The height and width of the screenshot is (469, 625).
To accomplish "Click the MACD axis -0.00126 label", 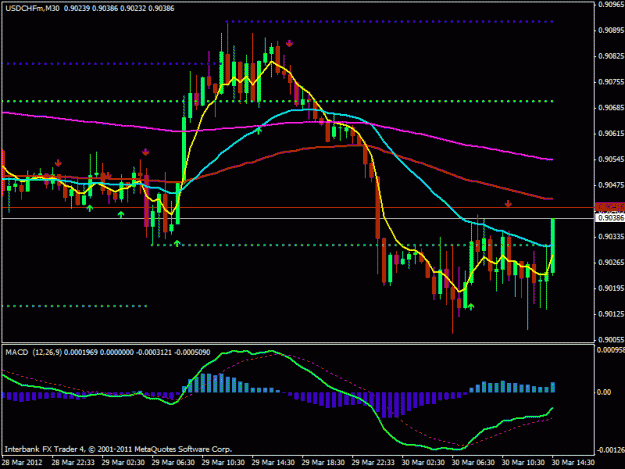I will point(611,450).
